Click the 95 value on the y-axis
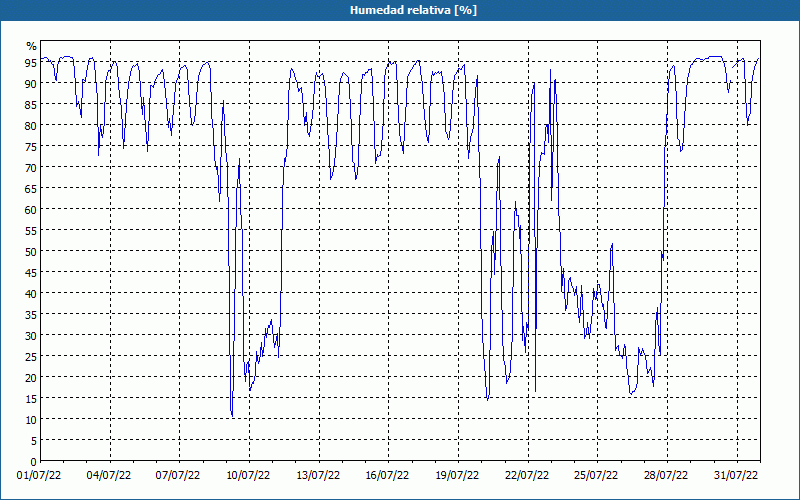800x500 pixels. (31, 62)
